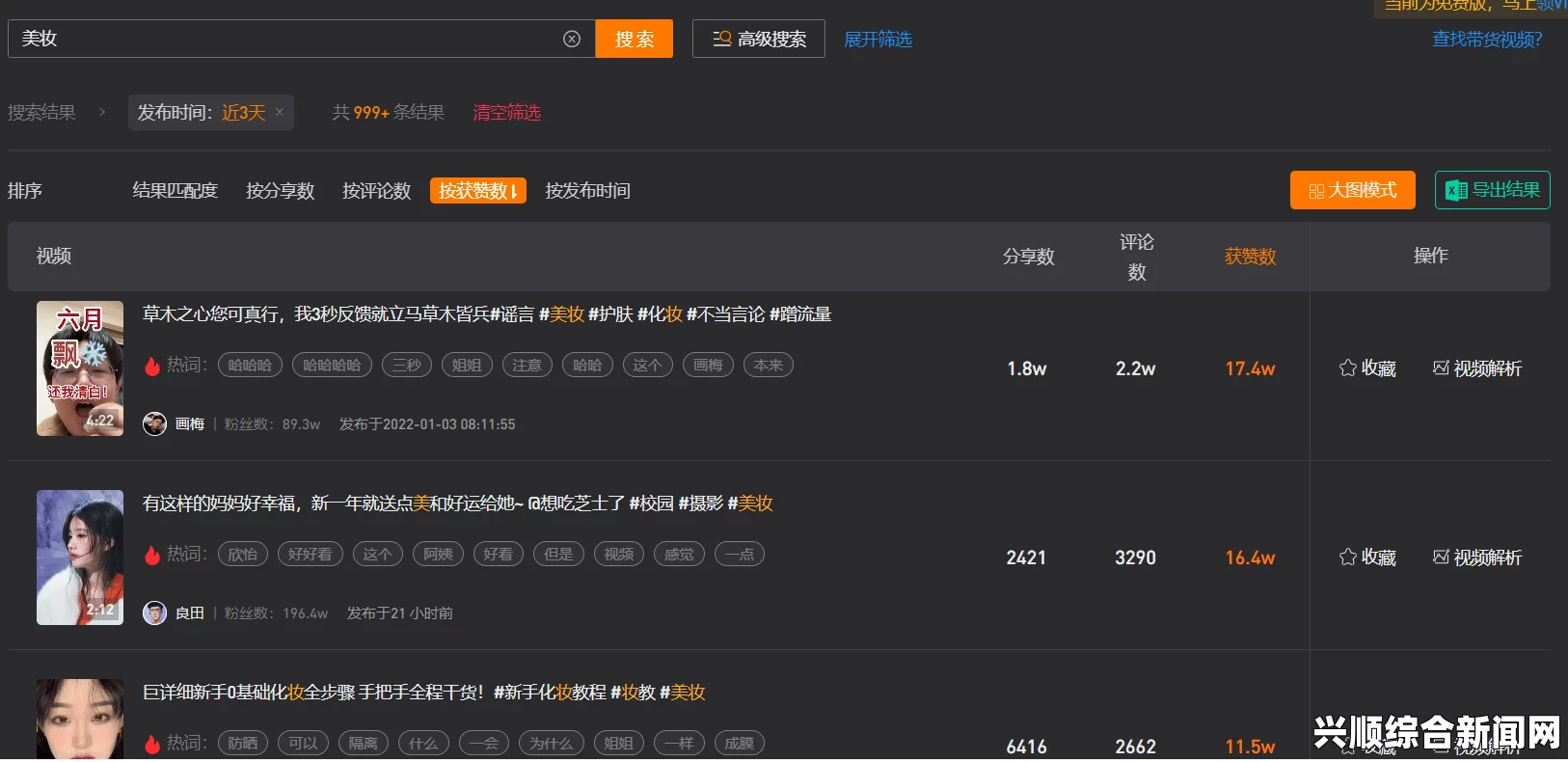
Task: Open video title 巨详细新手0基础化妆全步骤
Action: (424, 693)
